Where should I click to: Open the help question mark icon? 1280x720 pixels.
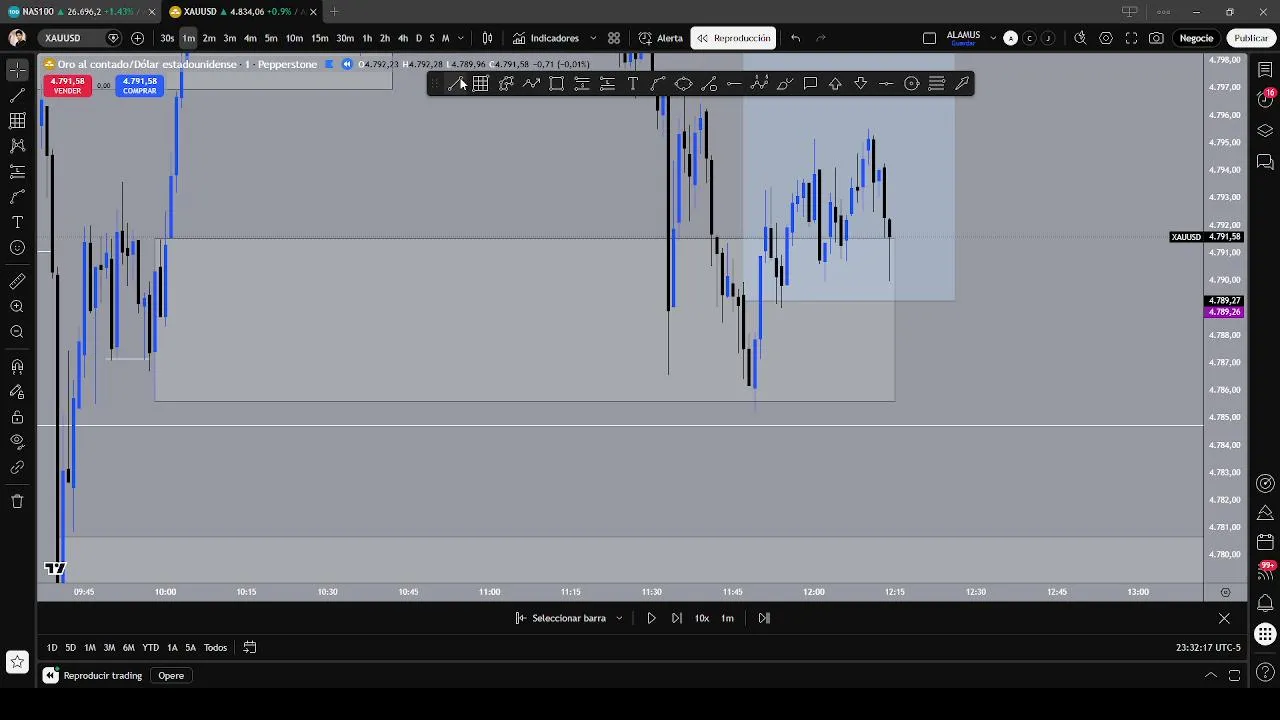(1265, 672)
